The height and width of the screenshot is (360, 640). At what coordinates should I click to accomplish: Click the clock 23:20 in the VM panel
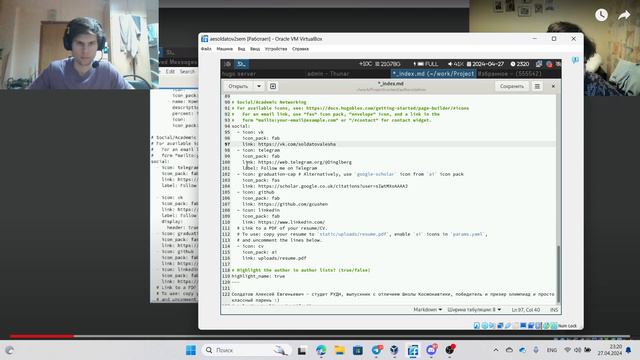click(x=520, y=64)
